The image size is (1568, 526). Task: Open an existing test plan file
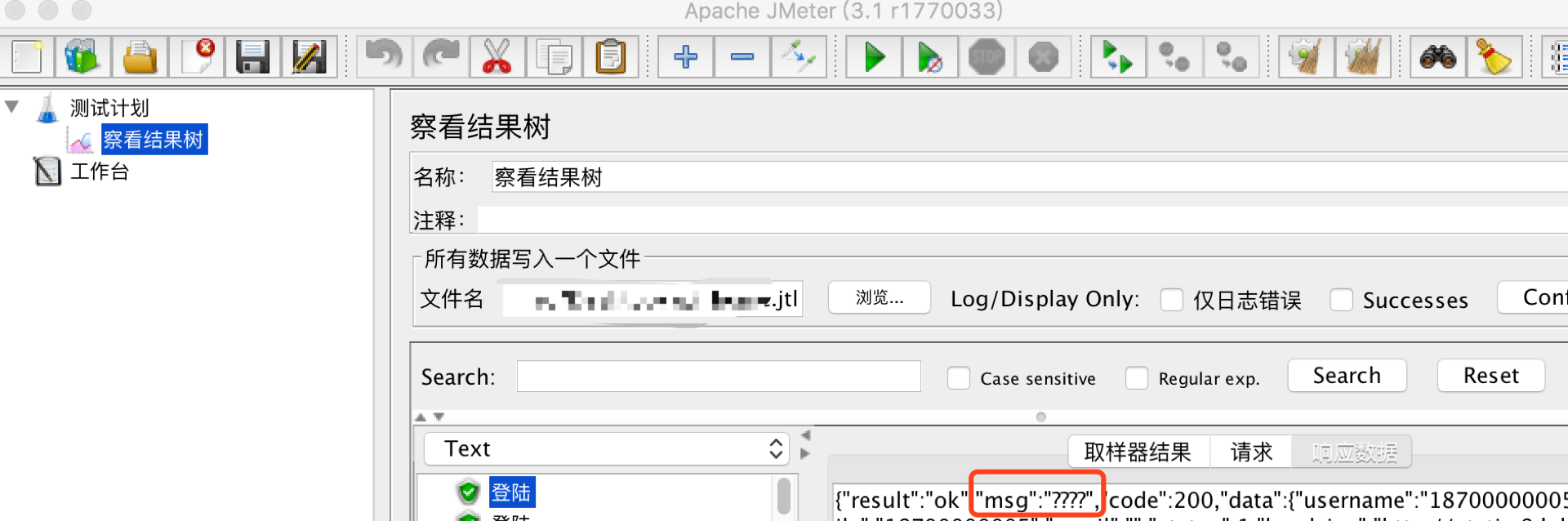coord(140,57)
